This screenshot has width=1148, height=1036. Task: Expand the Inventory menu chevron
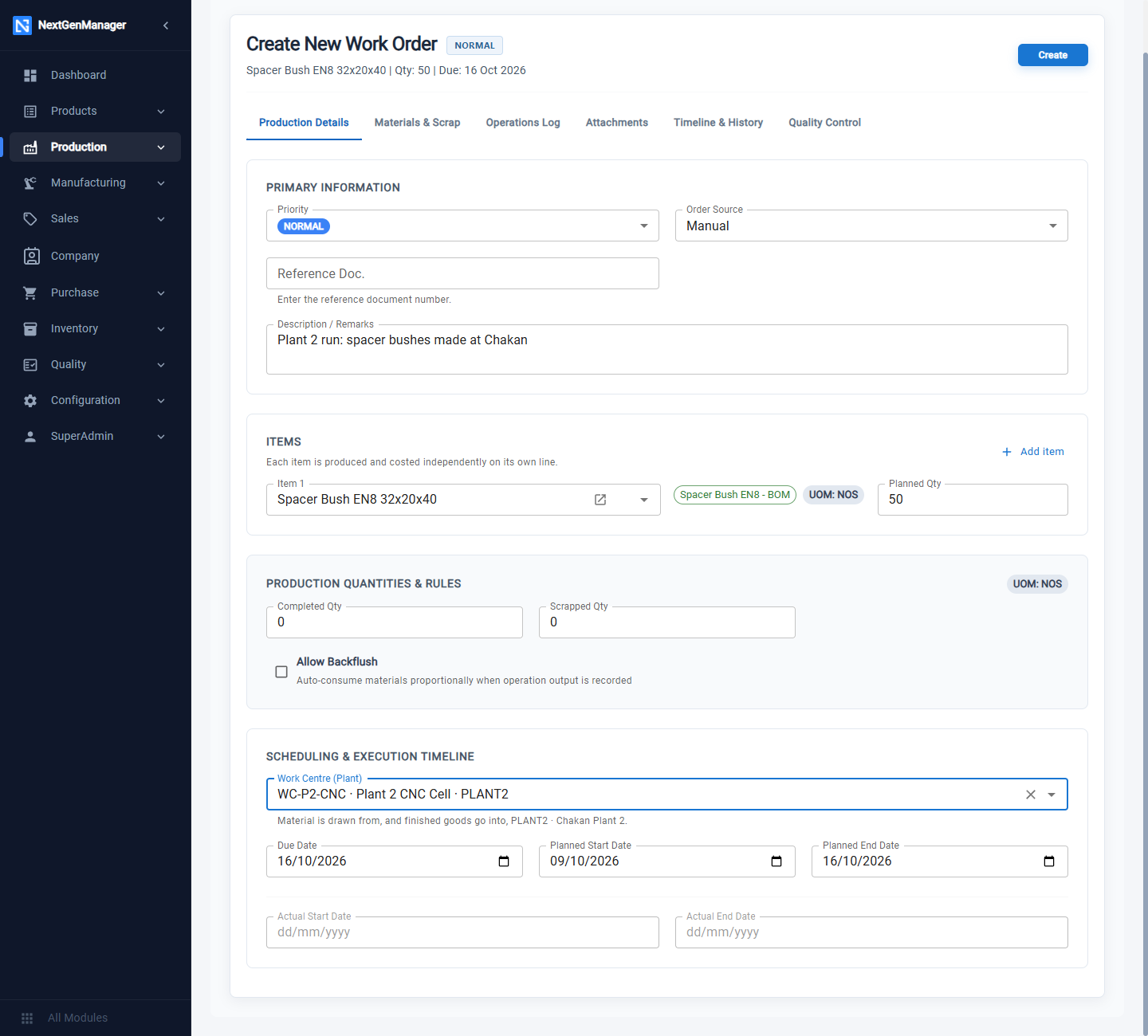pos(161,328)
